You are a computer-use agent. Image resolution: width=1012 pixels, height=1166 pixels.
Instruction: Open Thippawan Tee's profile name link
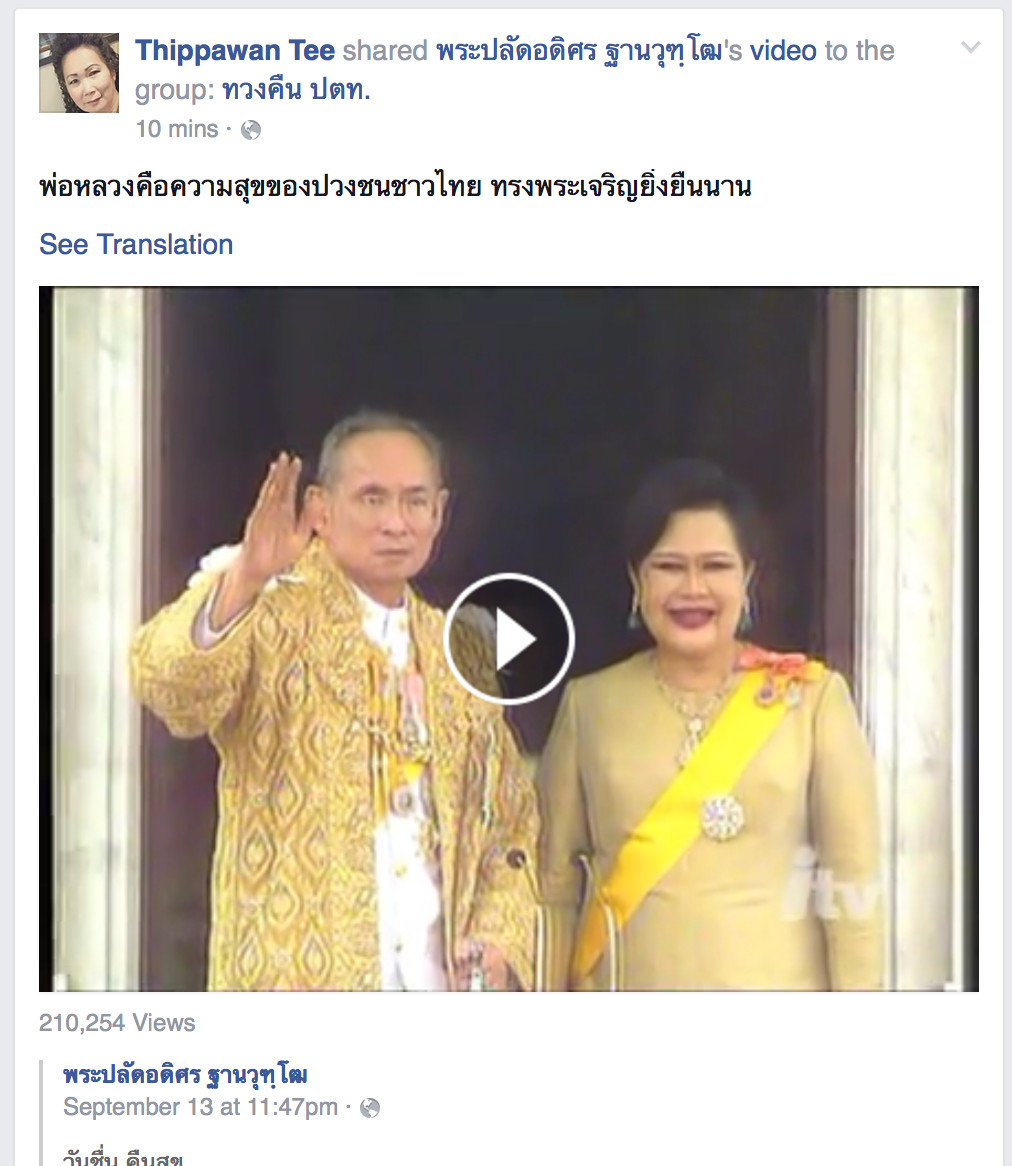click(x=235, y=51)
